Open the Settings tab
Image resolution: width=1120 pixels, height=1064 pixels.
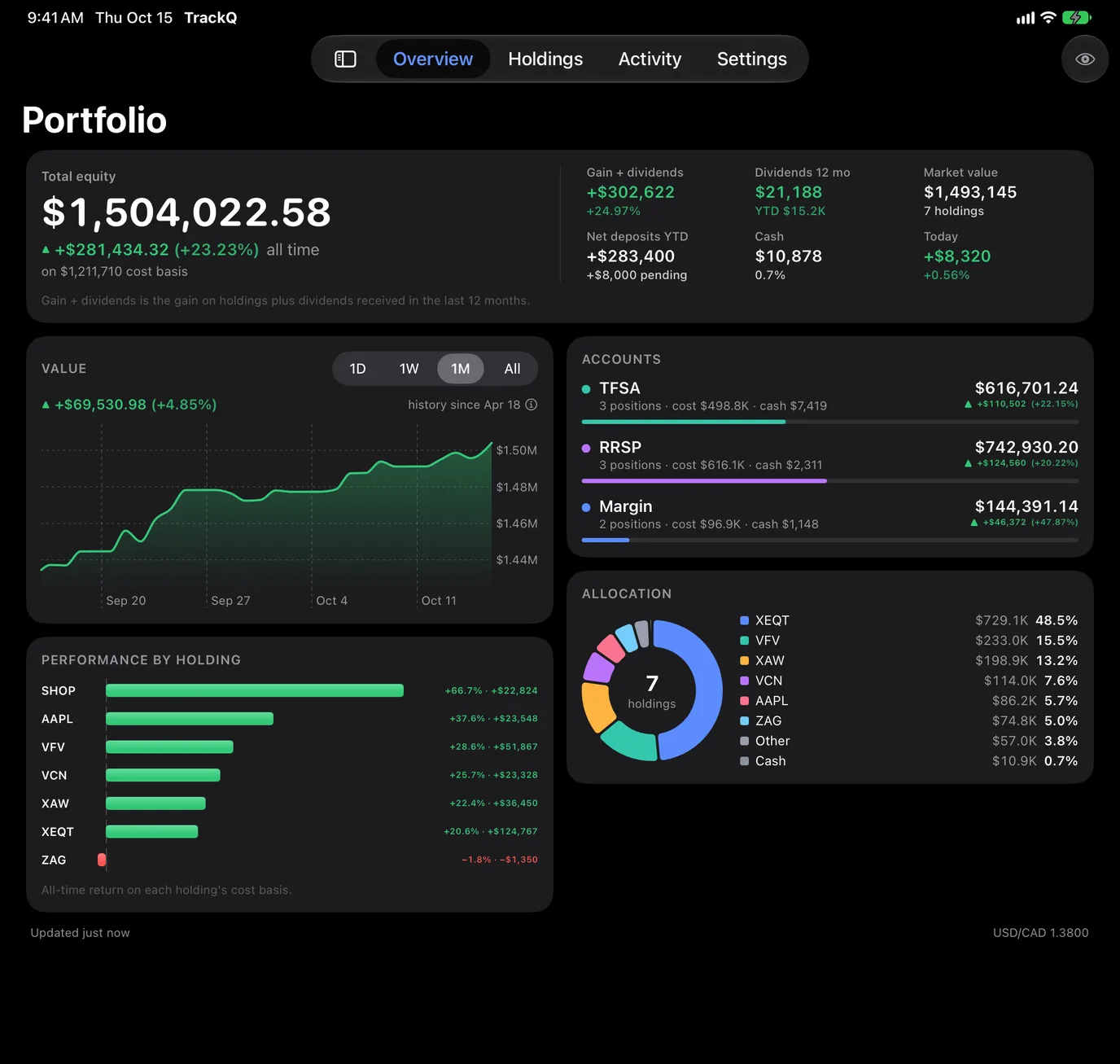pos(752,59)
